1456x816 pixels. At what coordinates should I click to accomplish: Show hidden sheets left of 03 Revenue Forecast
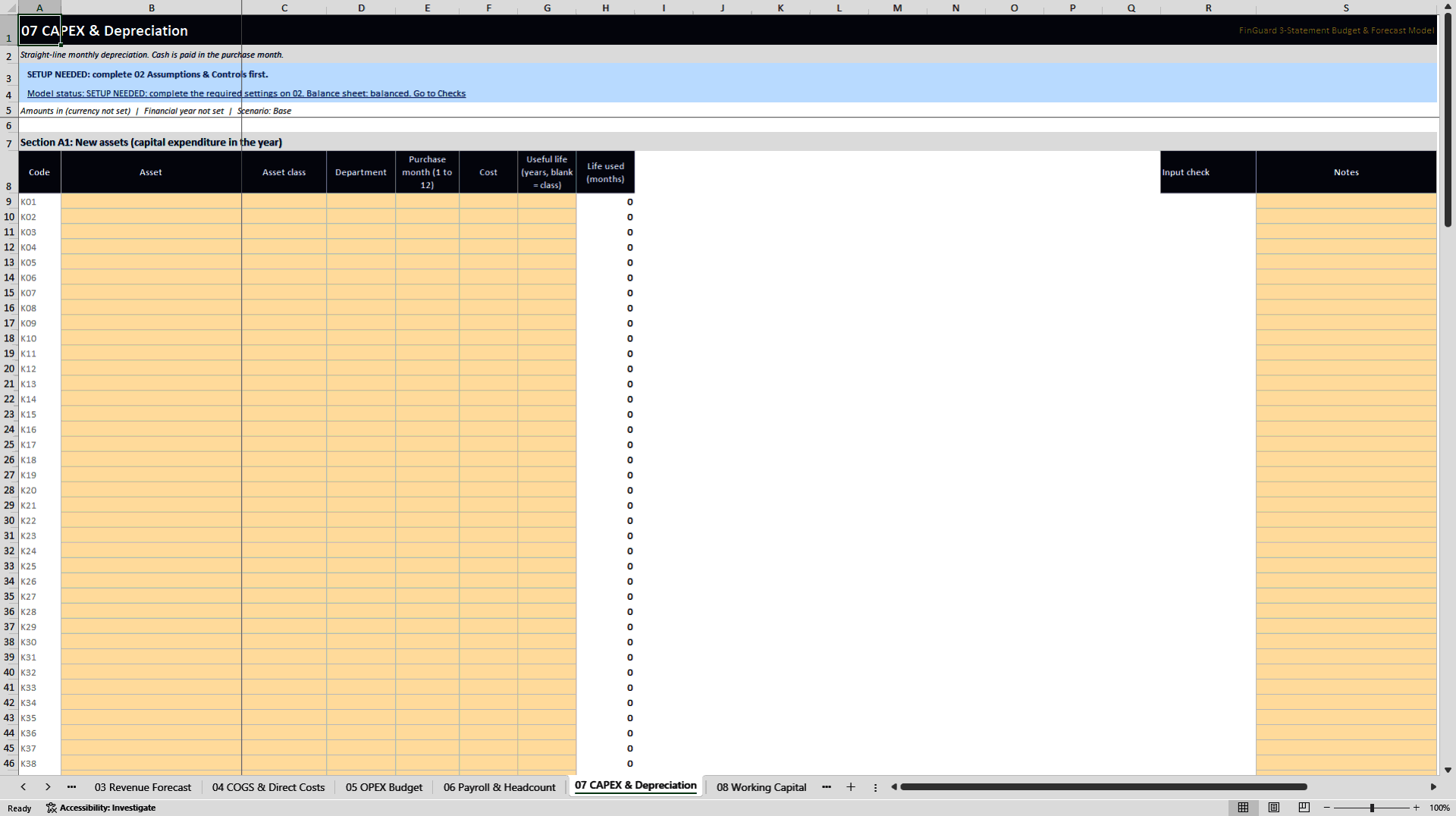(x=71, y=787)
